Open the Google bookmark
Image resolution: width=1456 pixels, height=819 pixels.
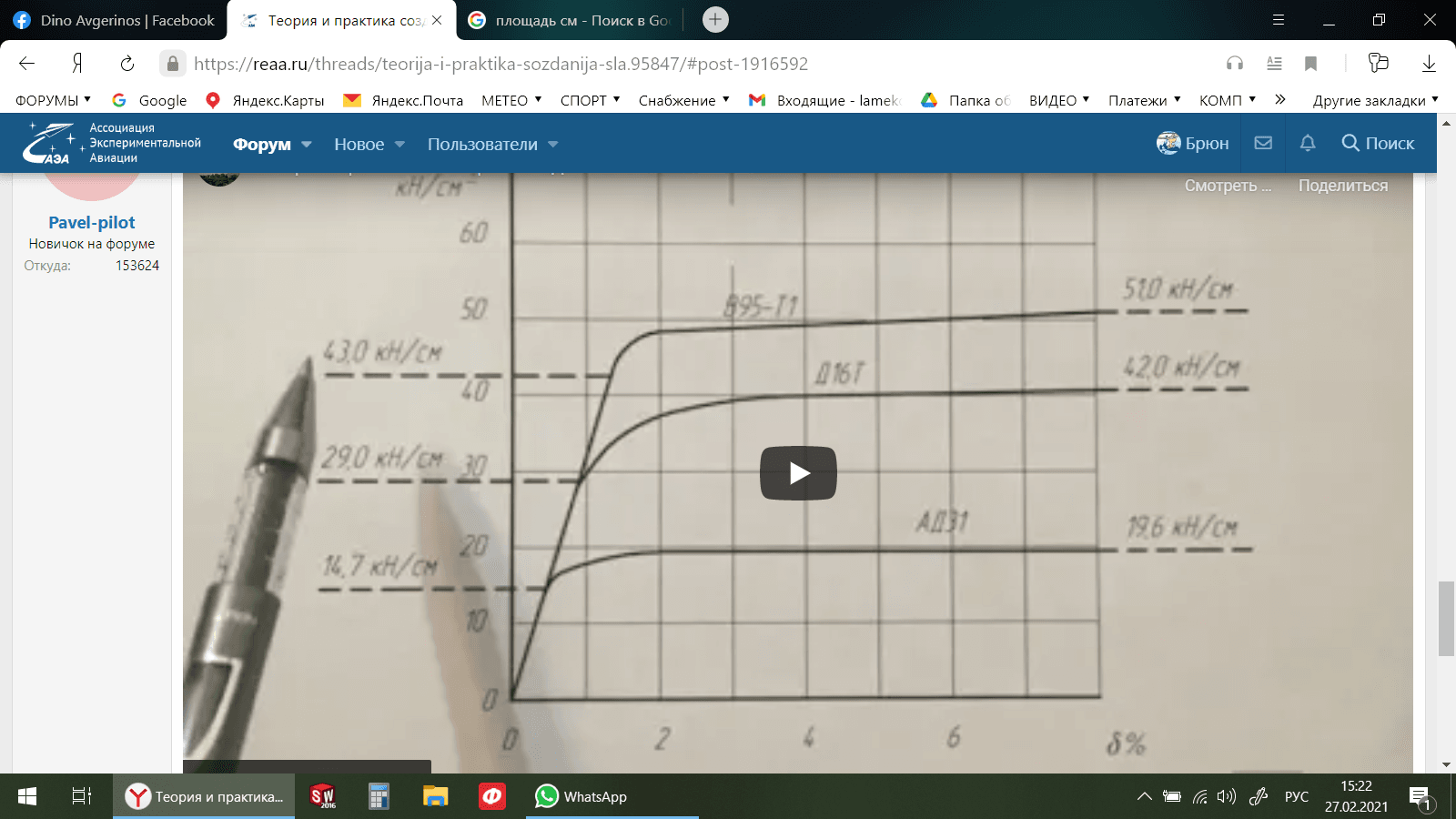pos(149,100)
